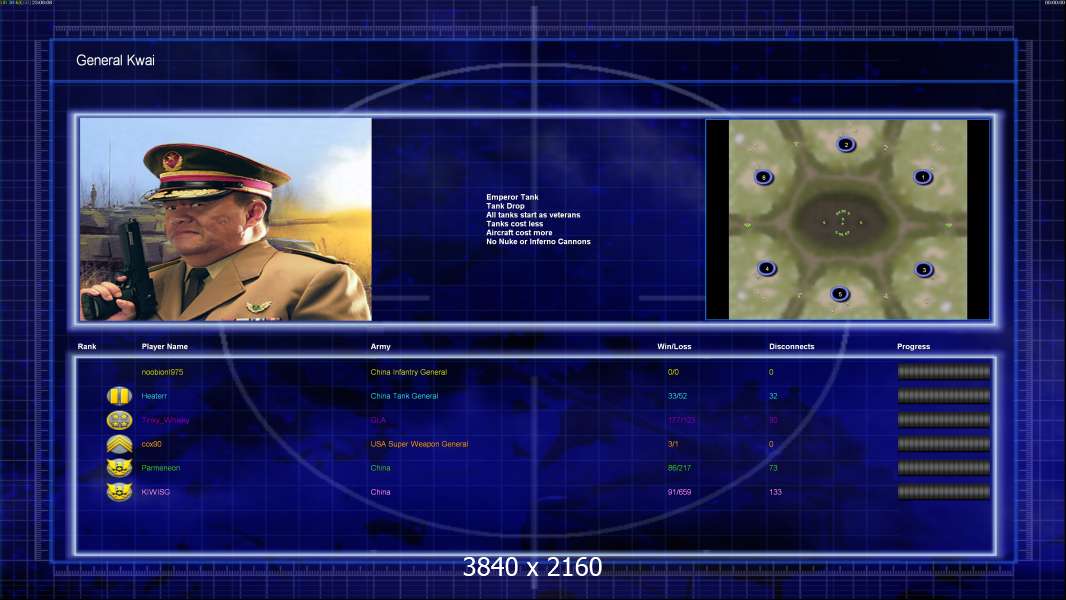Viewport: 1066px width, 600px height.
Task: Click the Win/Loss column header
Action: click(x=674, y=347)
